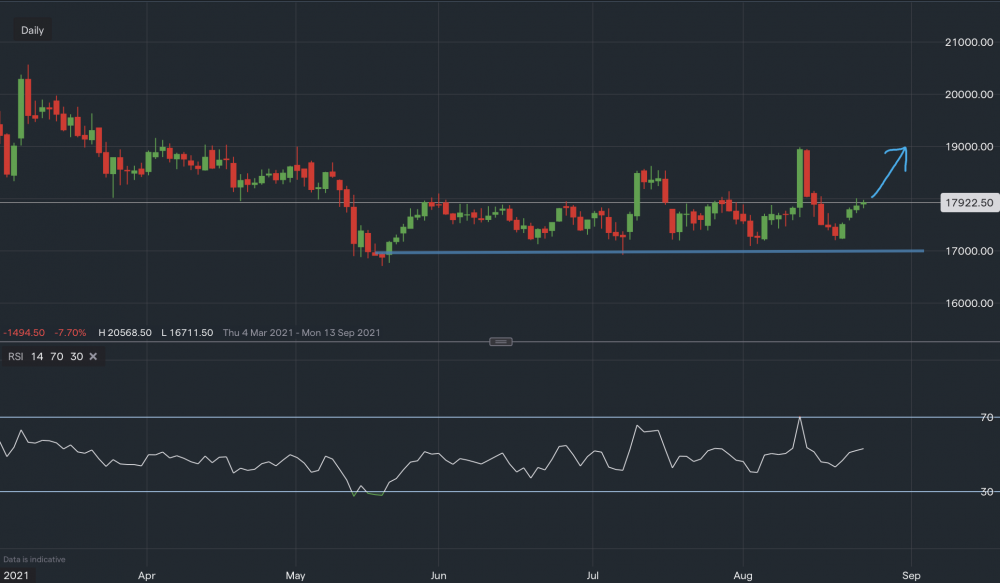Remove the RSI indicator with X

point(93,356)
